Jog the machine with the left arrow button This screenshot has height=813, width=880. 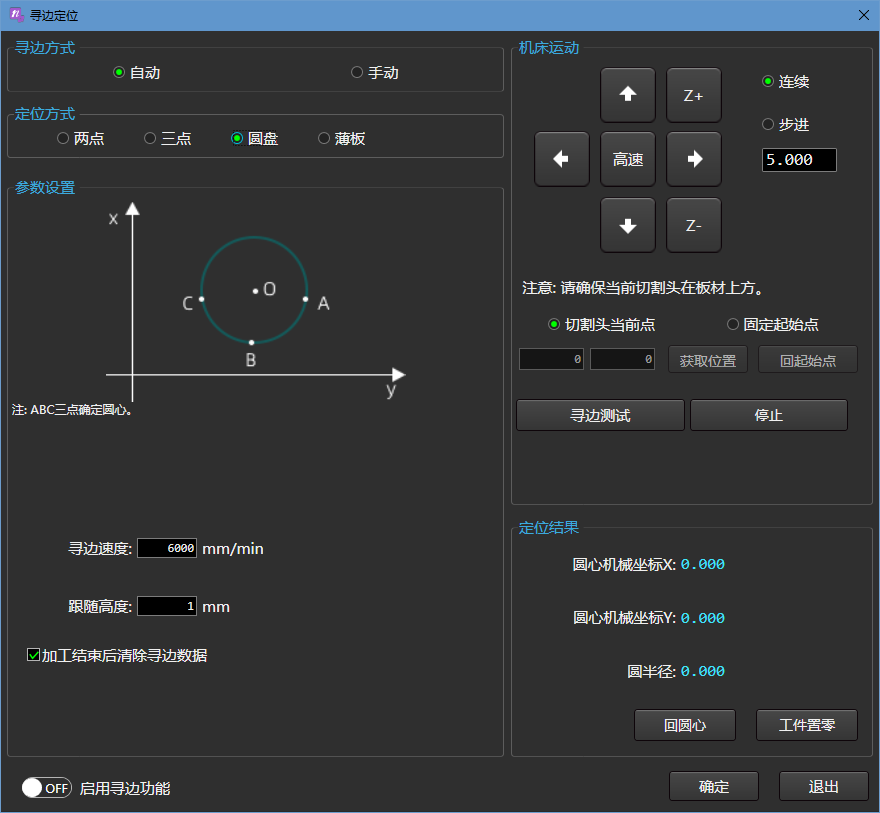(562, 159)
